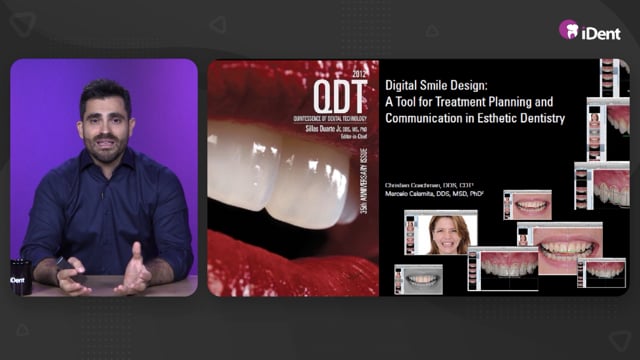This screenshot has height=360, width=640.
Task: Click the QDT magazine cover image
Action: pyautogui.click(x=293, y=178)
